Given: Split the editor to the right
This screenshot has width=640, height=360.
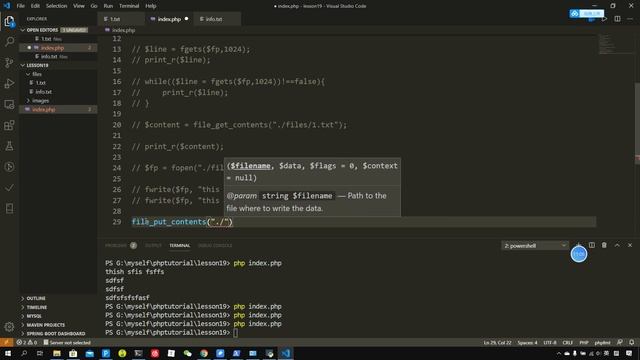Looking at the screenshot, I should 617,19.
